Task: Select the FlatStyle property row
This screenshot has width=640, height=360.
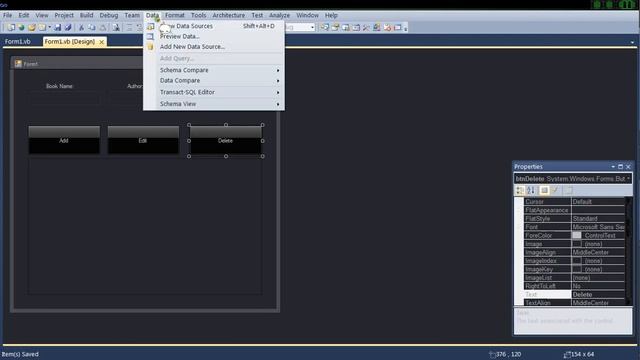Action: (x=574, y=218)
